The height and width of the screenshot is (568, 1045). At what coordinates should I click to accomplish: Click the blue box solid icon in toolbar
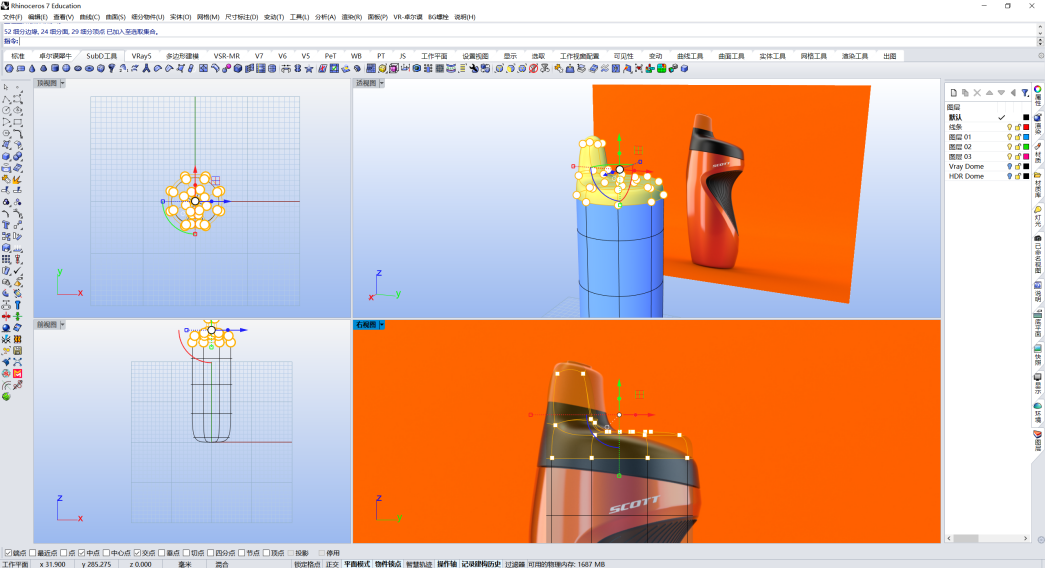click(238, 69)
